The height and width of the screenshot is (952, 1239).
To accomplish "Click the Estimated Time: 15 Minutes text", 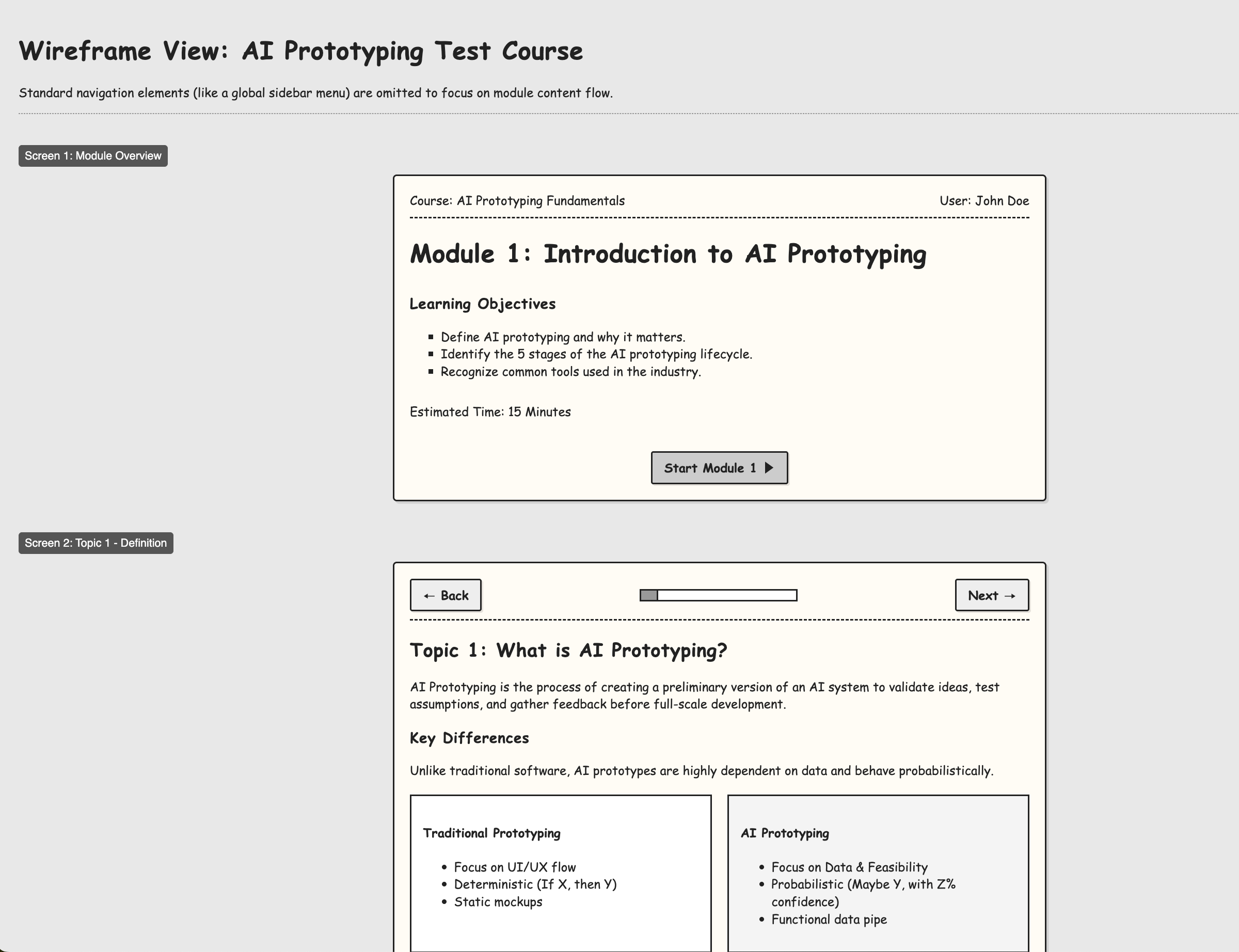I will pyautogui.click(x=490, y=412).
